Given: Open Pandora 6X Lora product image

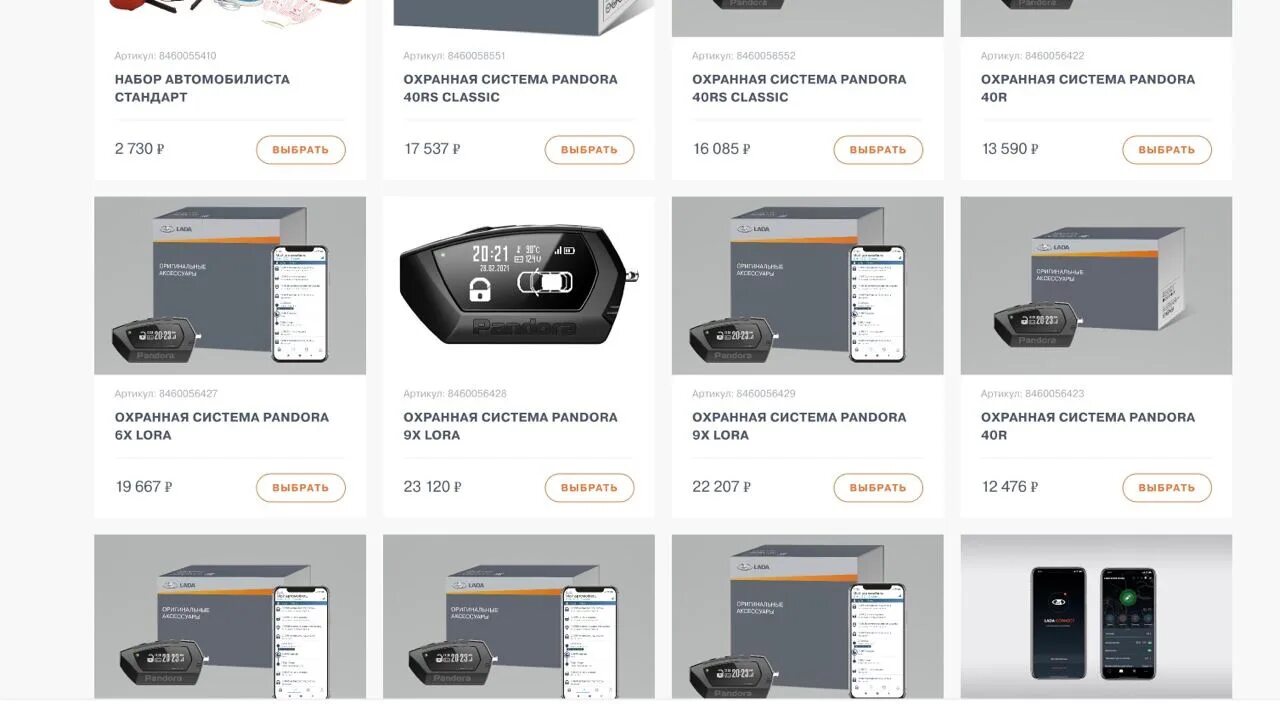Looking at the screenshot, I should pos(230,285).
